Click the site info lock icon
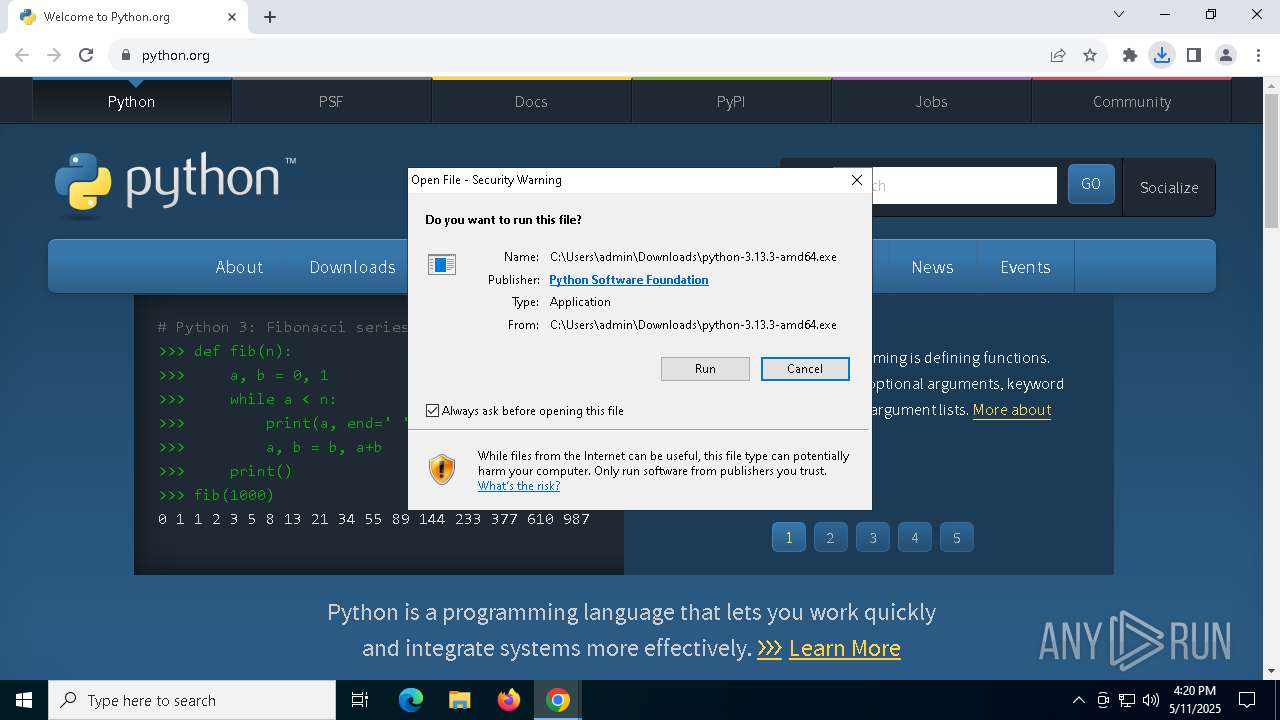The width and height of the screenshot is (1280, 720). (x=126, y=55)
